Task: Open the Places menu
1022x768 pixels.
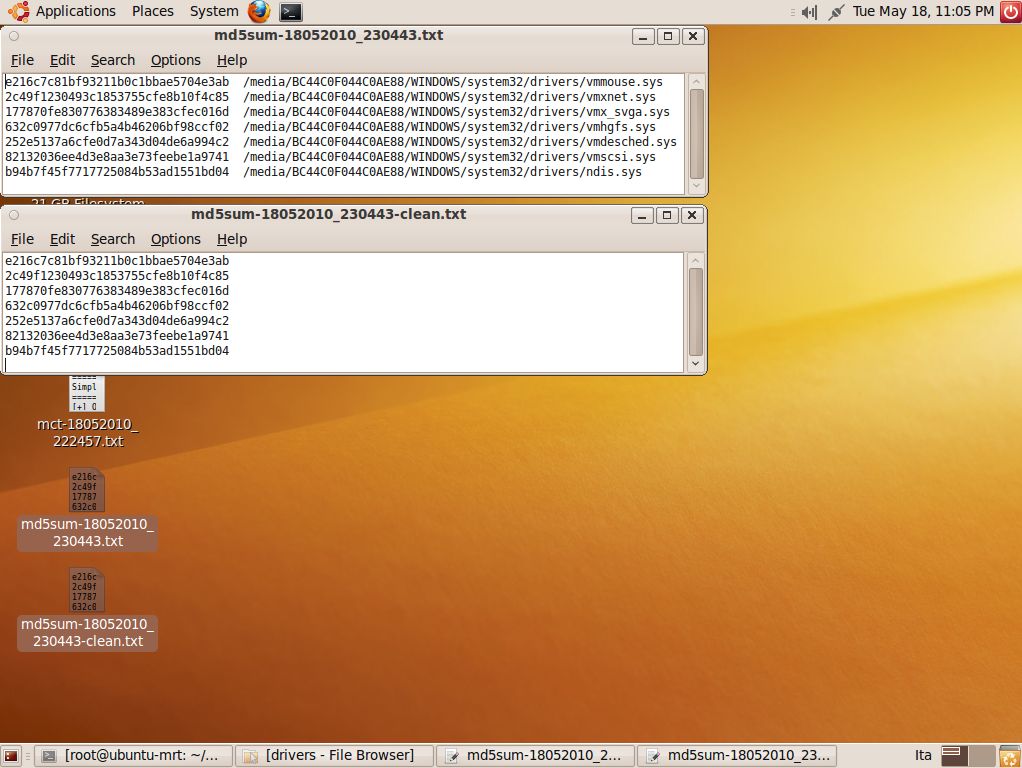Action: click(x=153, y=11)
